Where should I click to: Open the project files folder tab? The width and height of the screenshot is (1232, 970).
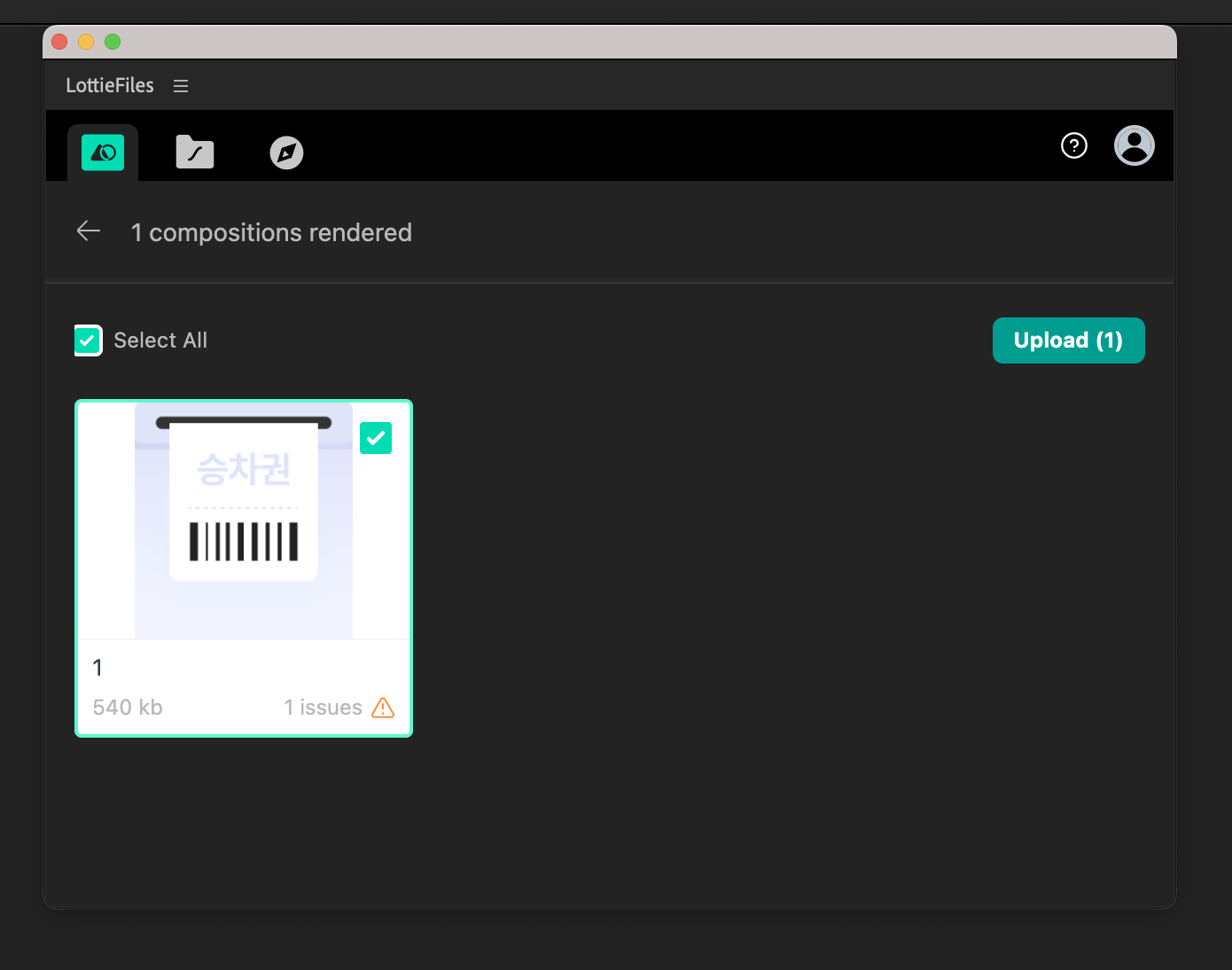pos(195,152)
